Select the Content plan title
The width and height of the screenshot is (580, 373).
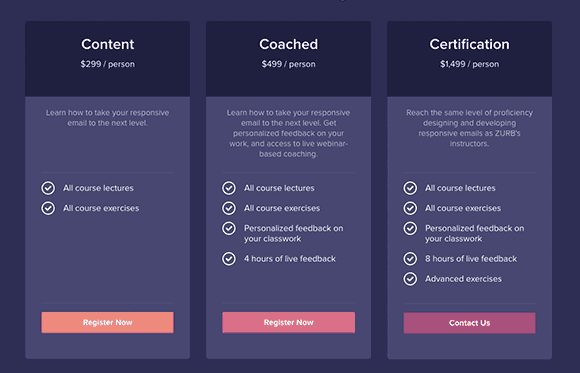click(108, 44)
